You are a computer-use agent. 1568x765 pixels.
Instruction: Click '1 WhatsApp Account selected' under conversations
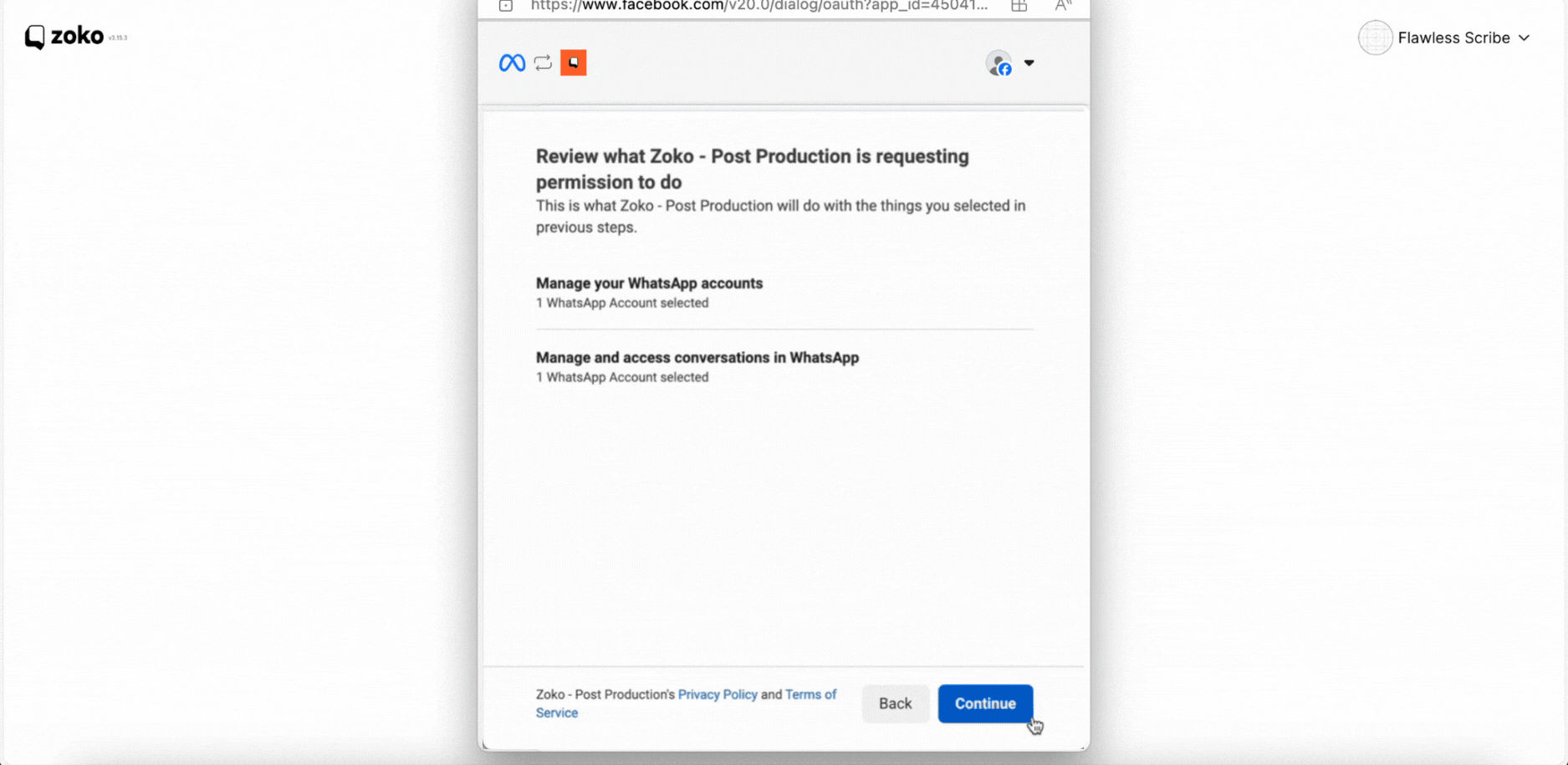(x=622, y=377)
